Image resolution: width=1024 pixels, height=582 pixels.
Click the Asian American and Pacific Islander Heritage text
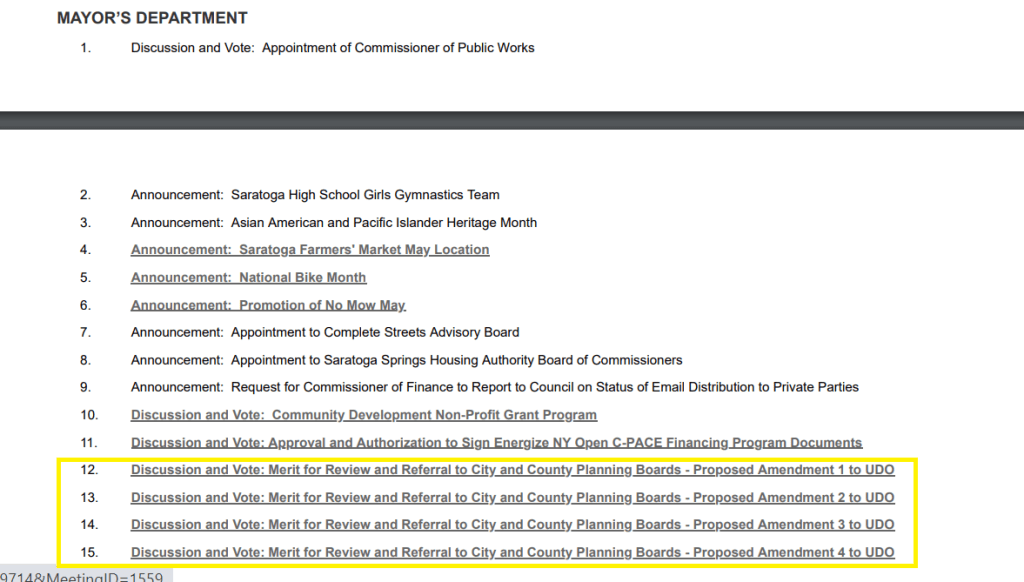coord(333,222)
